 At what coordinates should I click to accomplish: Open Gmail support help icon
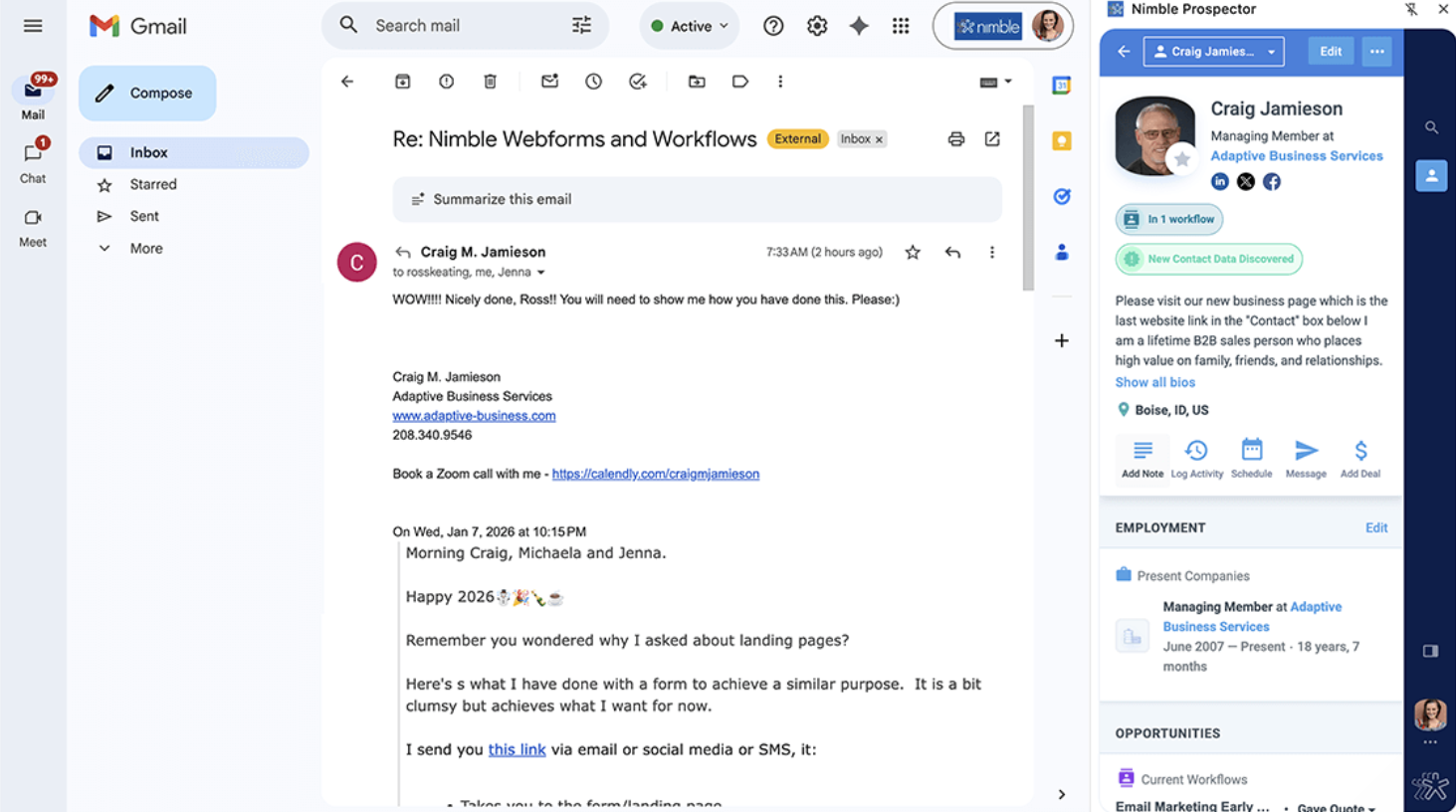[x=773, y=26]
